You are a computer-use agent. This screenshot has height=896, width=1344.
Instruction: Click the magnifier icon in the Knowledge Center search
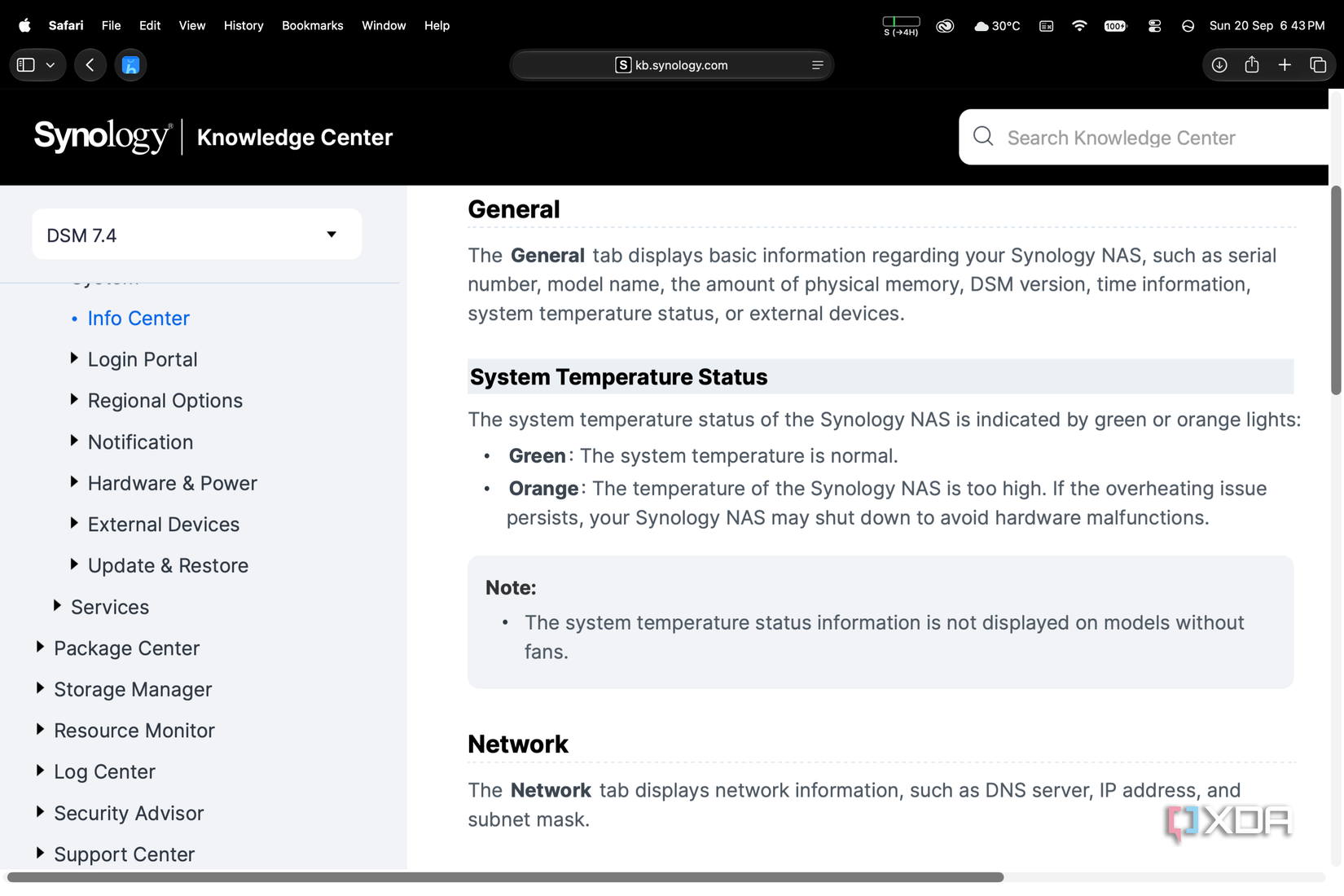983,136
